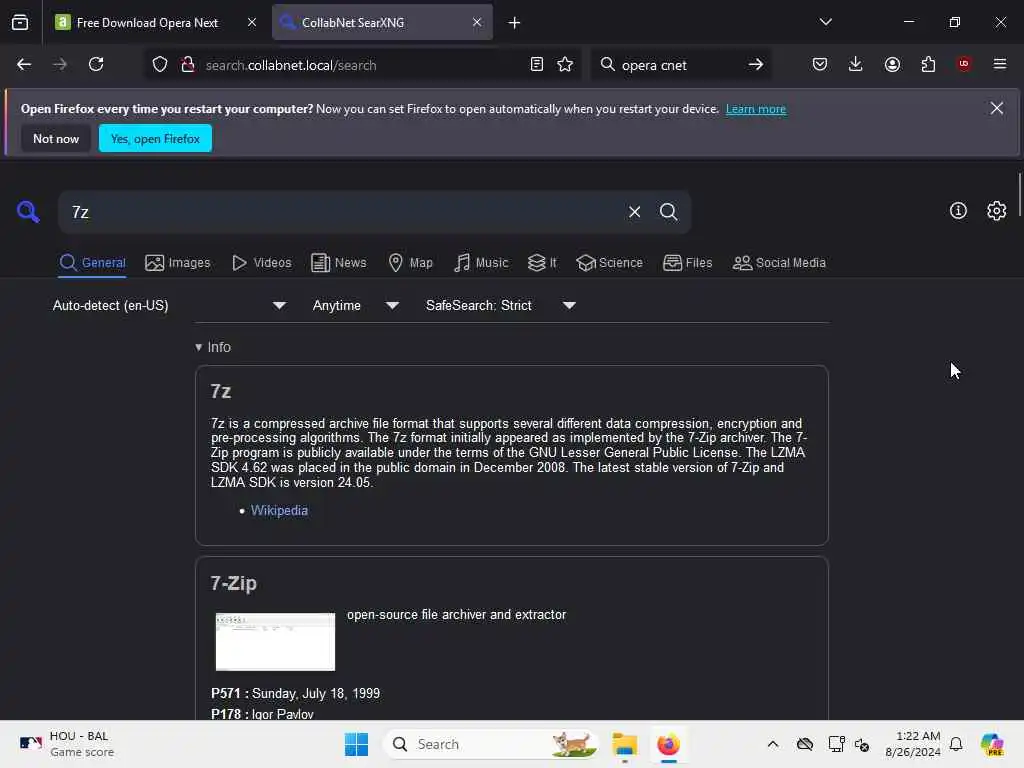Open the HOU - BAL game score widget
Viewport: 1024px width, 768px height.
point(65,744)
